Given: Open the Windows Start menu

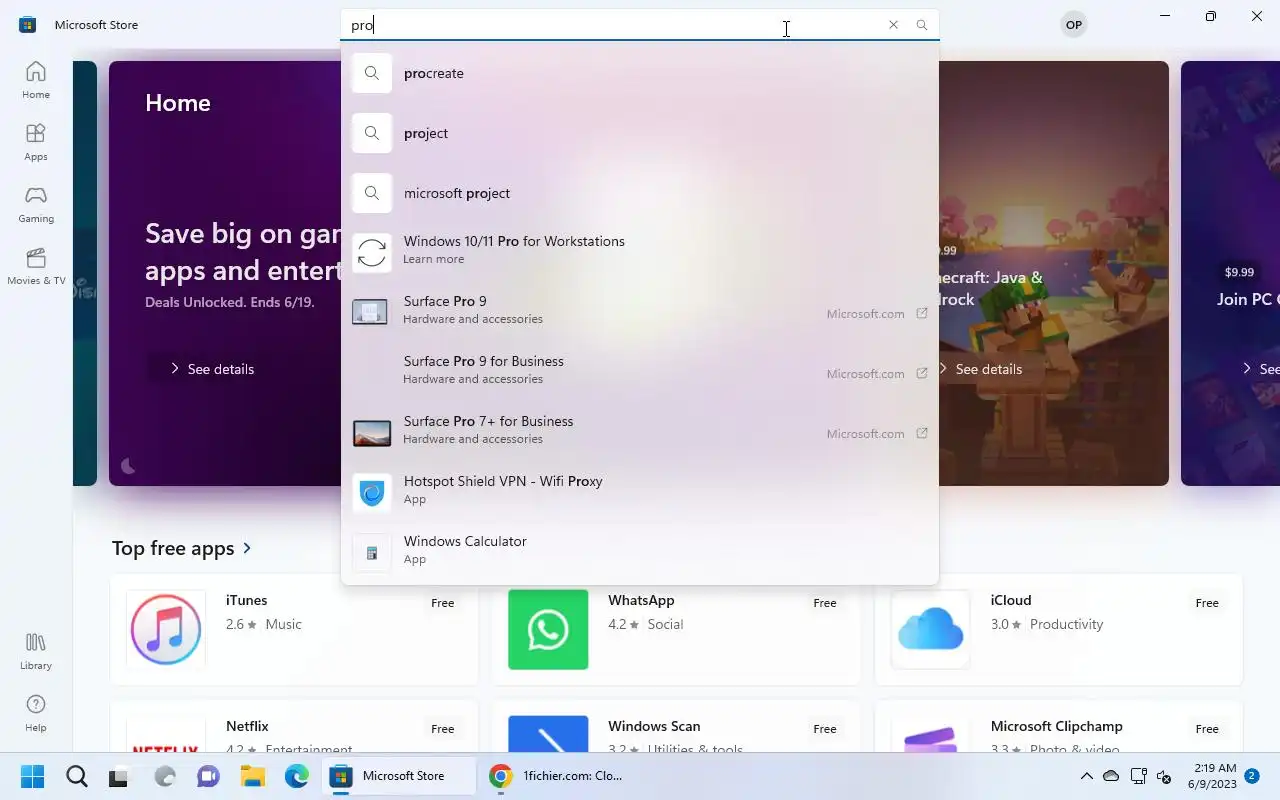Looking at the screenshot, I should [32, 776].
